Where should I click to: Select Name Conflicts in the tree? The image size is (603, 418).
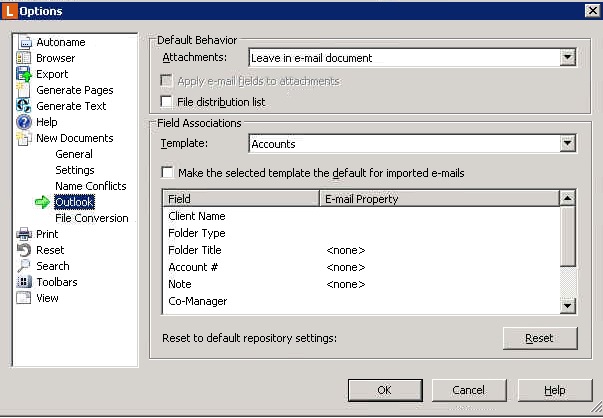pos(91,186)
